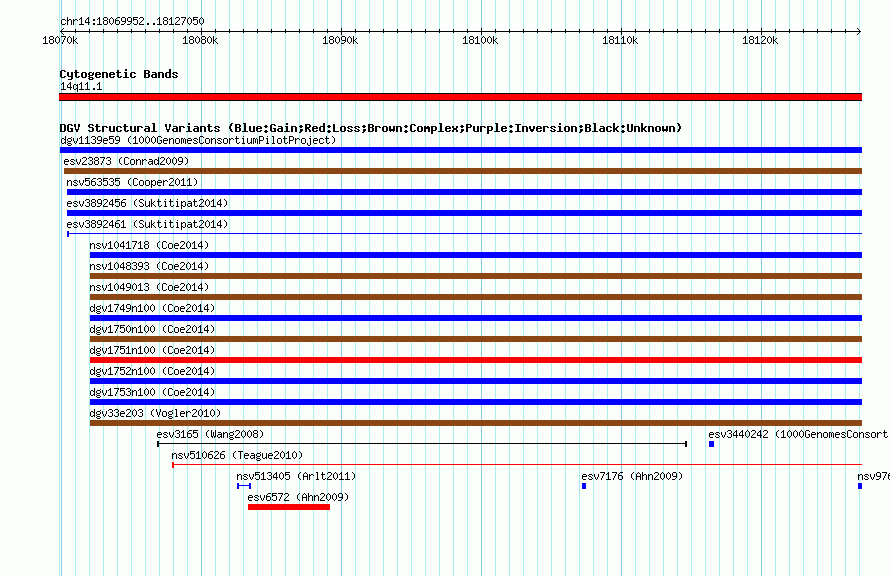Open dgv1753n100 (Coe2014) label
This screenshot has width=890, height=576.
[x=152, y=392]
